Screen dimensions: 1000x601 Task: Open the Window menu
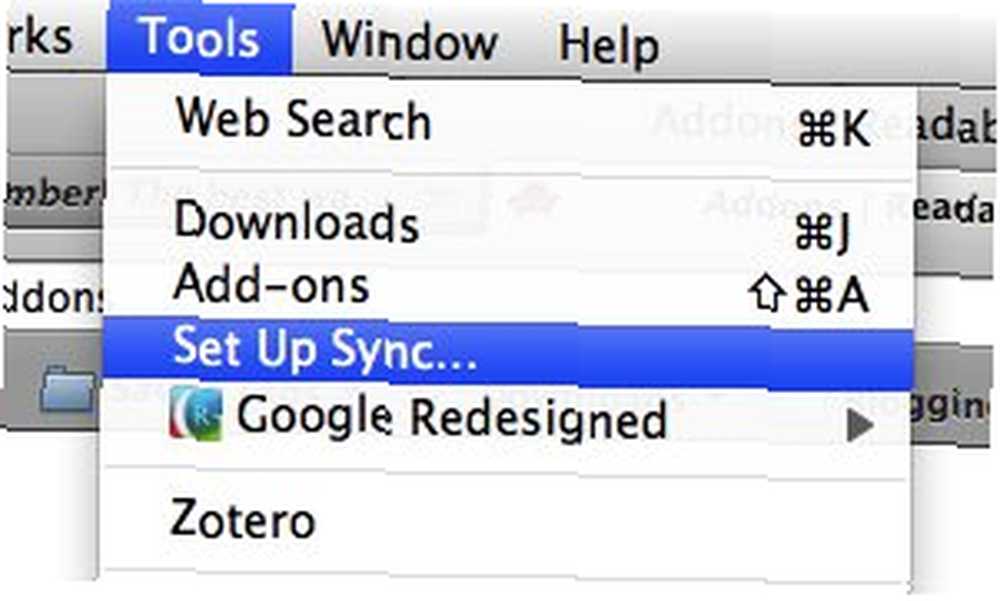[x=409, y=40]
